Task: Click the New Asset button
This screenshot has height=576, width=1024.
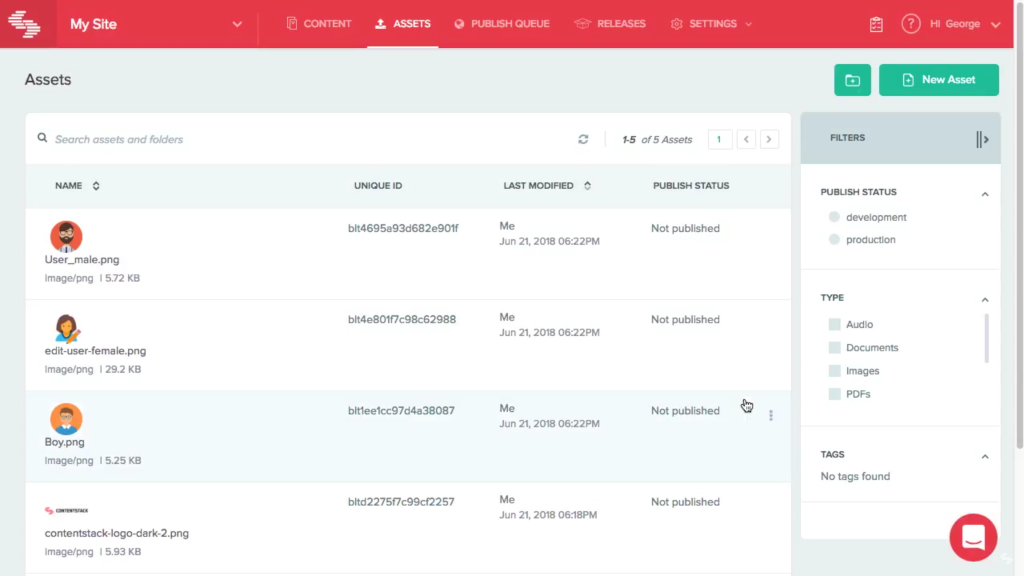Action: click(939, 80)
